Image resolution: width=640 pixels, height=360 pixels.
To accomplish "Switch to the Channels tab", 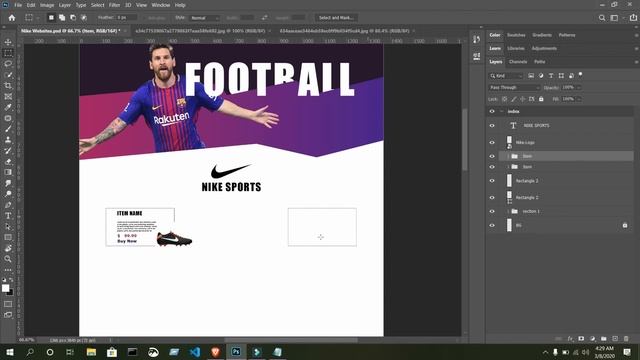I will click(518, 62).
